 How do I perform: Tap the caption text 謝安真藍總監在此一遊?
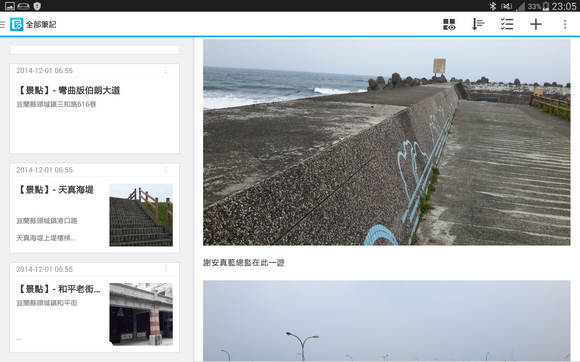[x=244, y=263]
